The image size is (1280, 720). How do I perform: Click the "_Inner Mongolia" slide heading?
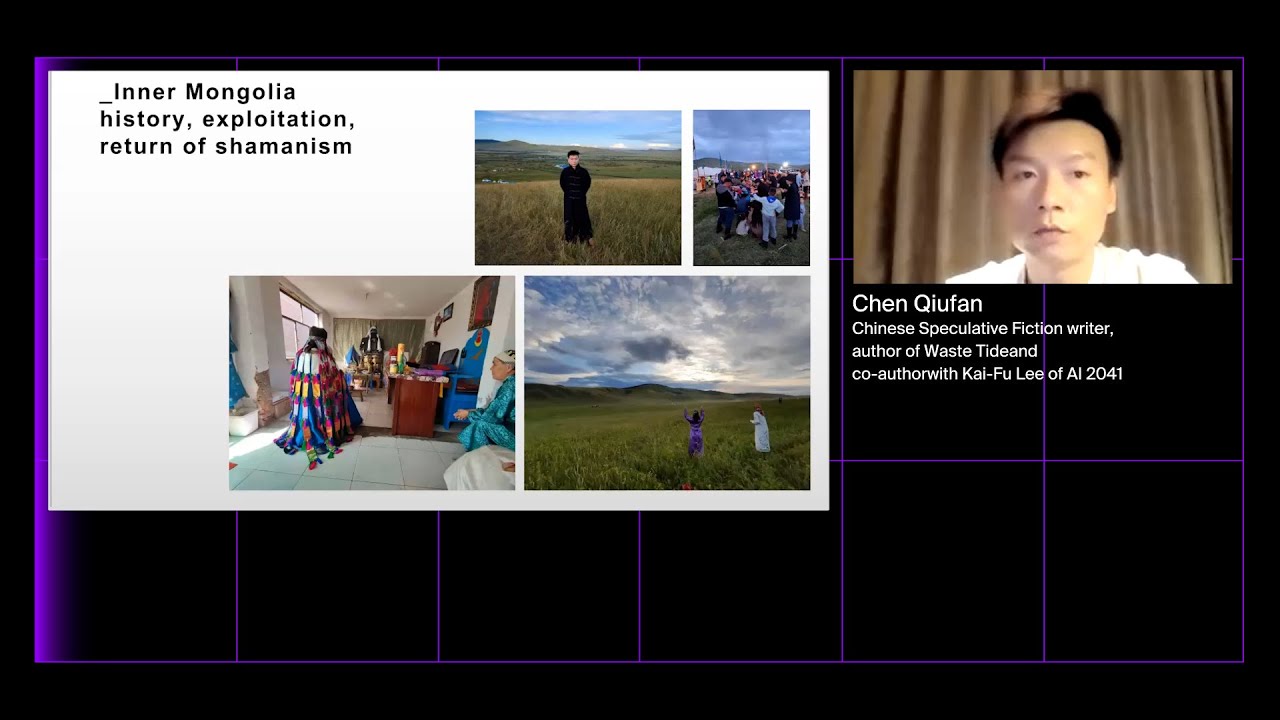click(198, 92)
